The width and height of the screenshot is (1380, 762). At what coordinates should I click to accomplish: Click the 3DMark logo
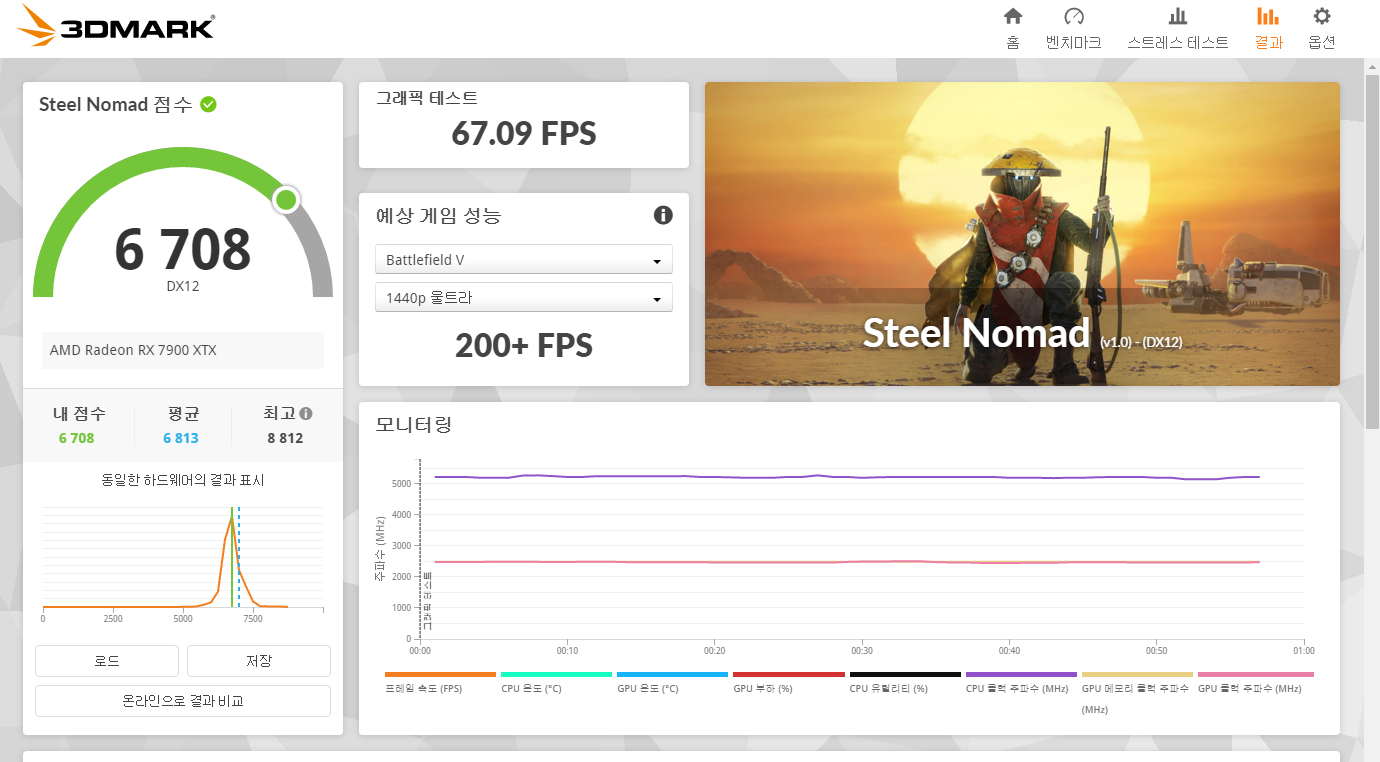(x=117, y=28)
